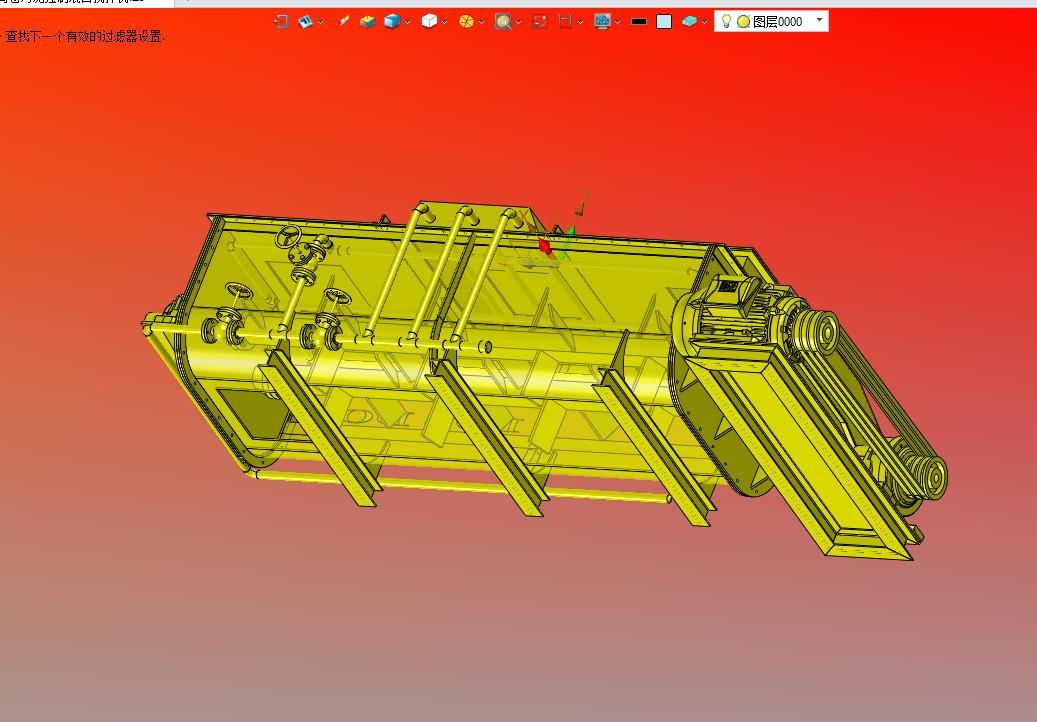Click the blue shaded cube display icon
Viewport: 1037px width, 722px height.
pos(392,22)
